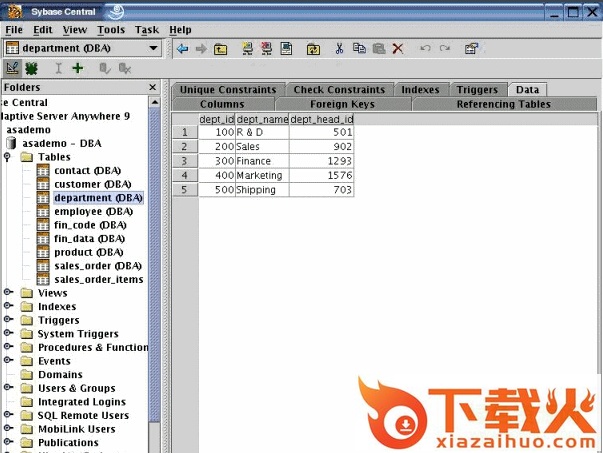The height and width of the screenshot is (453, 603).
Task: Click the green debug bug icon
Action: point(31,69)
